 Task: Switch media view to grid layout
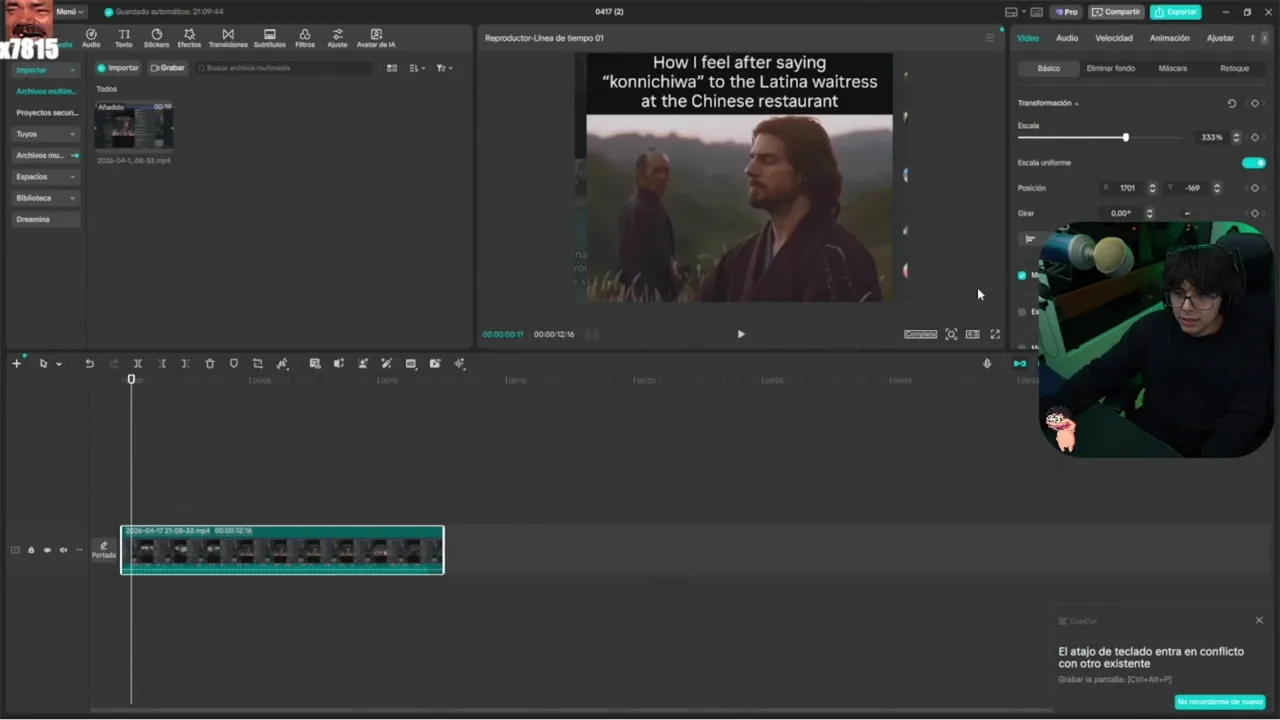[x=392, y=68]
